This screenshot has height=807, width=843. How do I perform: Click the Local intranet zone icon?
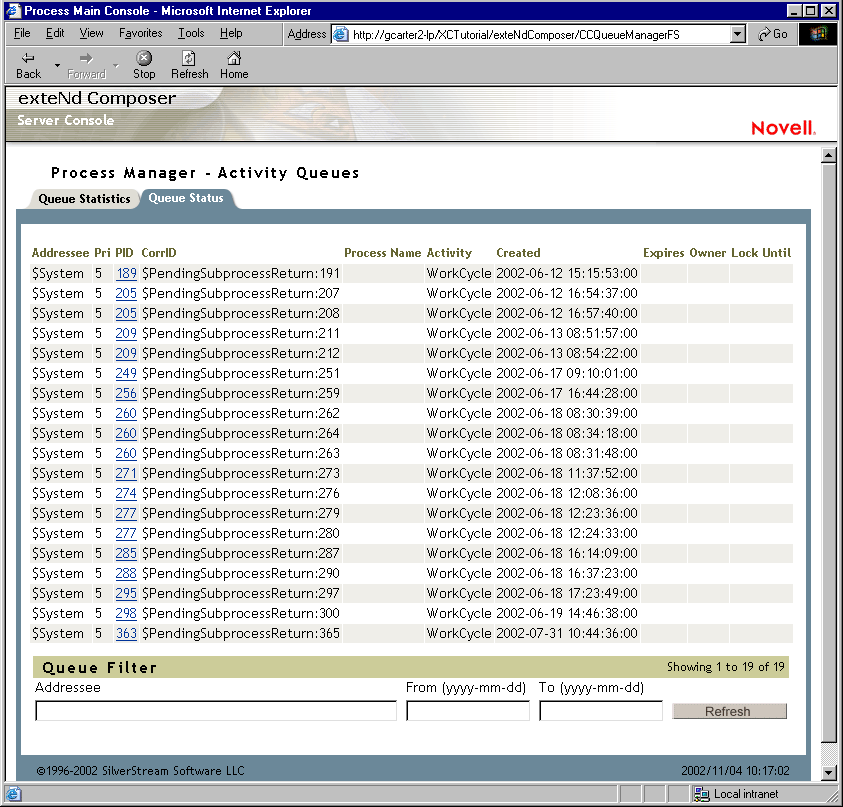coord(701,794)
